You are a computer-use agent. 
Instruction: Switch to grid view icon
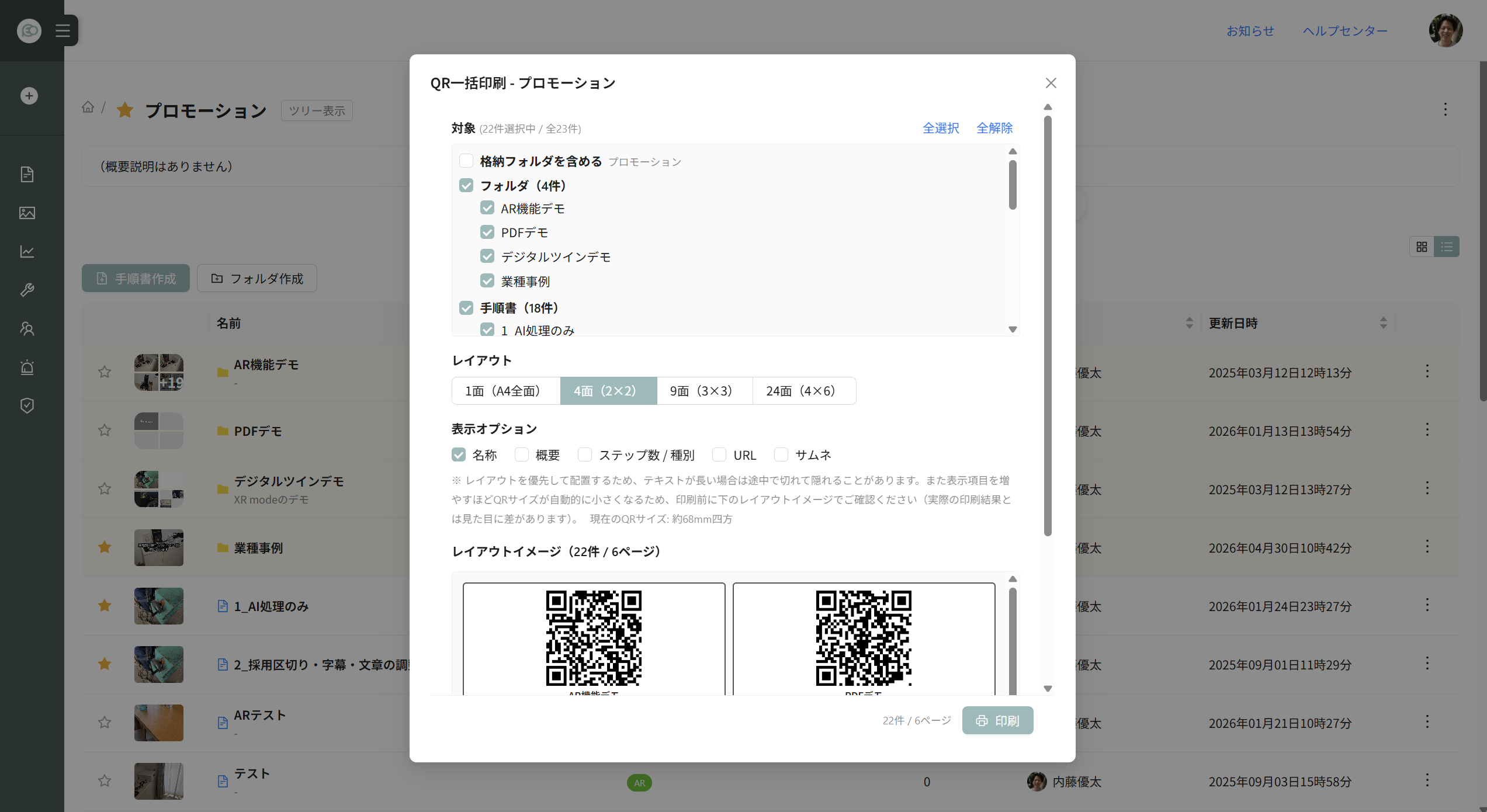(1422, 247)
